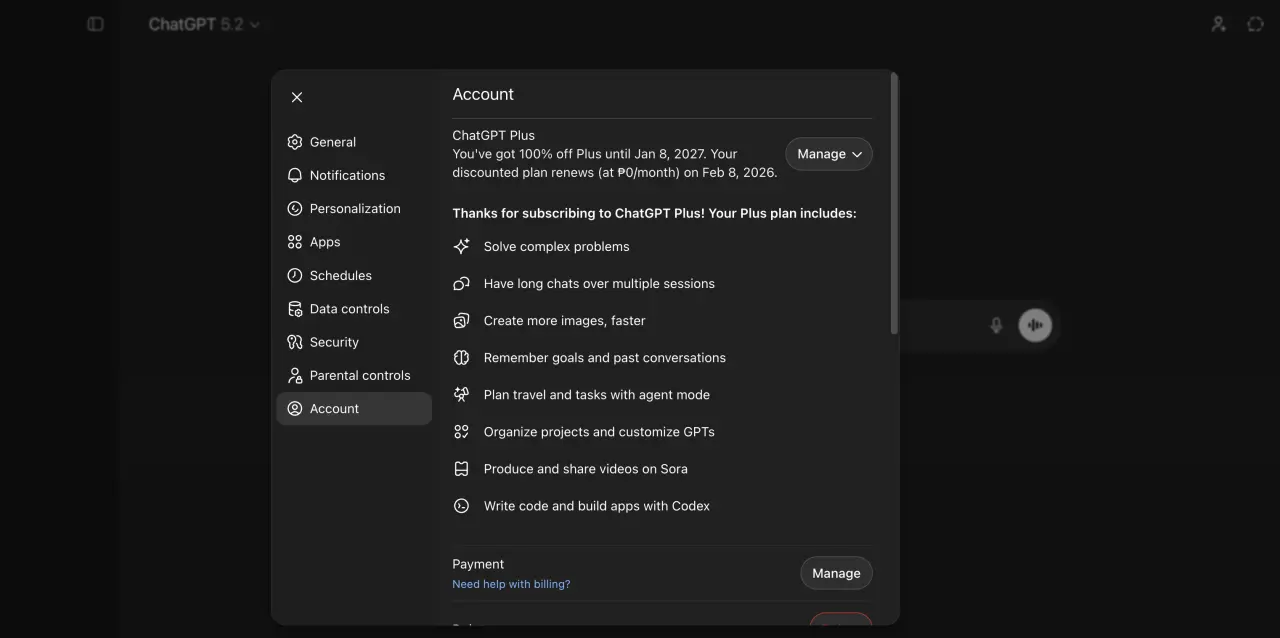The image size is (1280, 638).
Task: Click the Create more images, faster text
Action: click(564, 320)
